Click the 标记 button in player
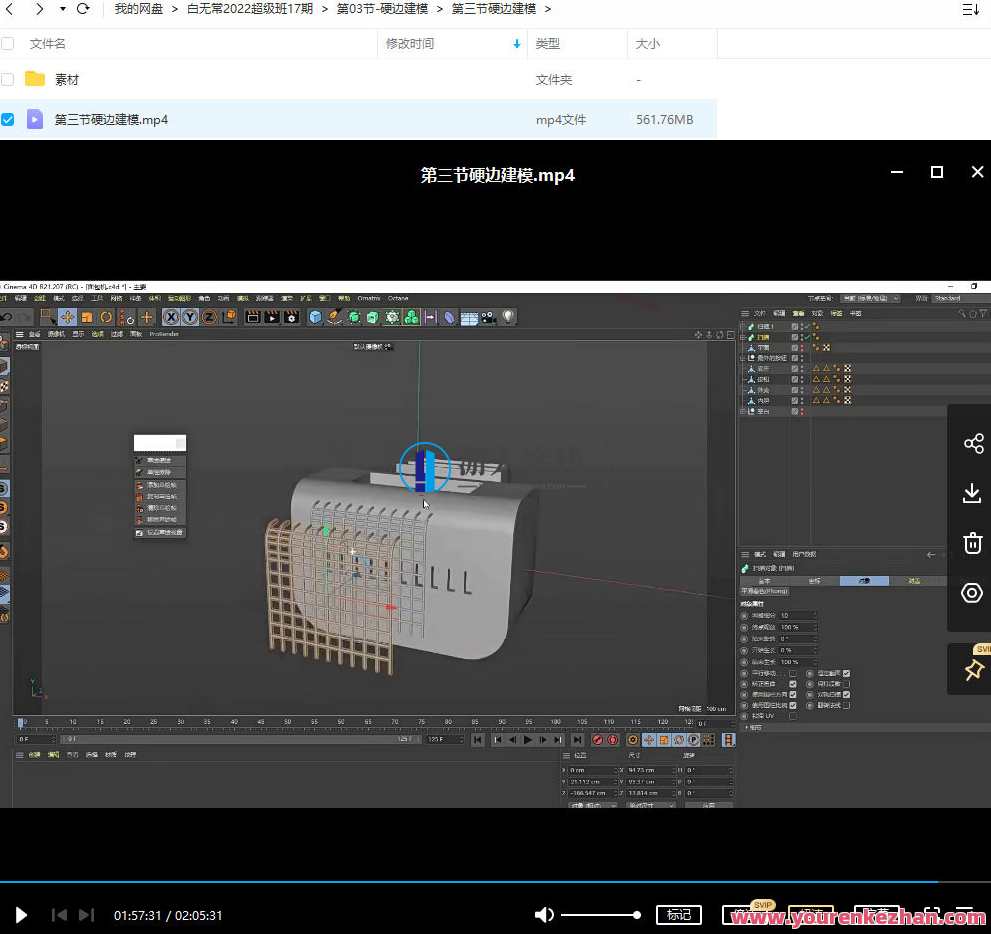 (679, 915)
